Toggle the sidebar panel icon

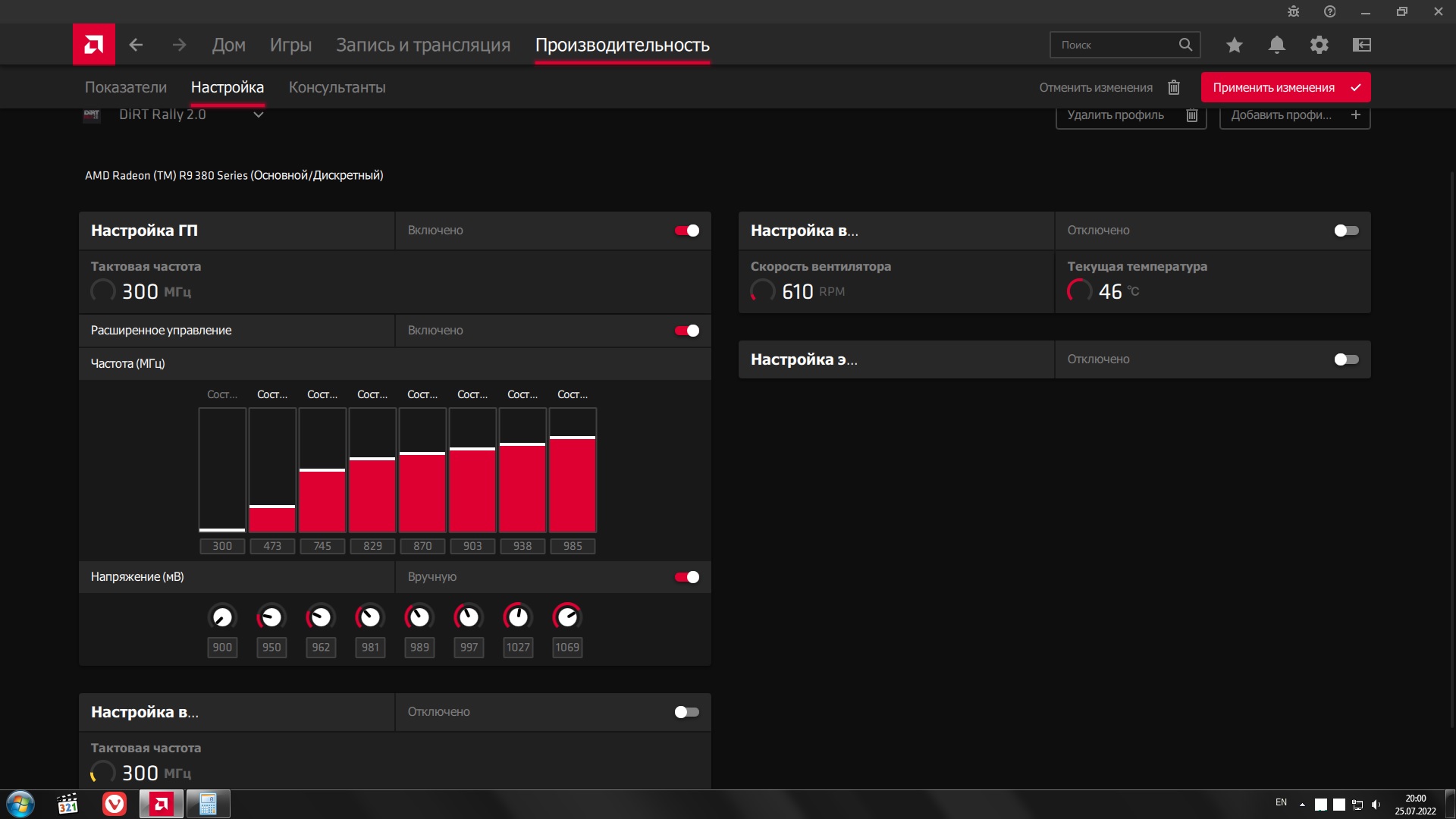(1362, 45)
